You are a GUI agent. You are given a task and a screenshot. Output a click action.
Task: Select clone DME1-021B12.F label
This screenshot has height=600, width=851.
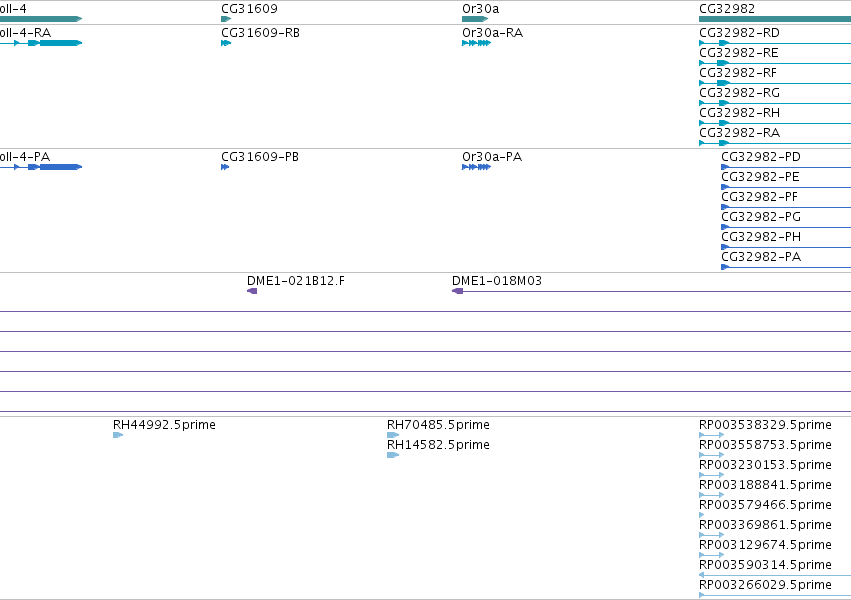coord(296,281)
